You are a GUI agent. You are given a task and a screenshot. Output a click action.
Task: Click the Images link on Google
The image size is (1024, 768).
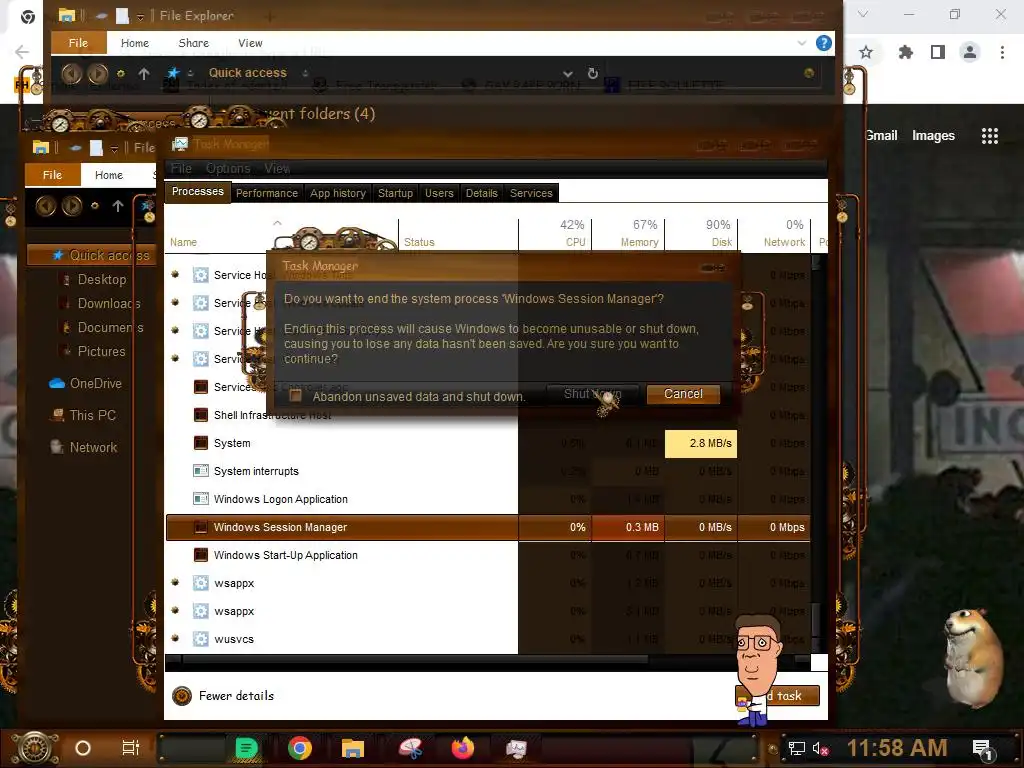[x=933, y=136]
